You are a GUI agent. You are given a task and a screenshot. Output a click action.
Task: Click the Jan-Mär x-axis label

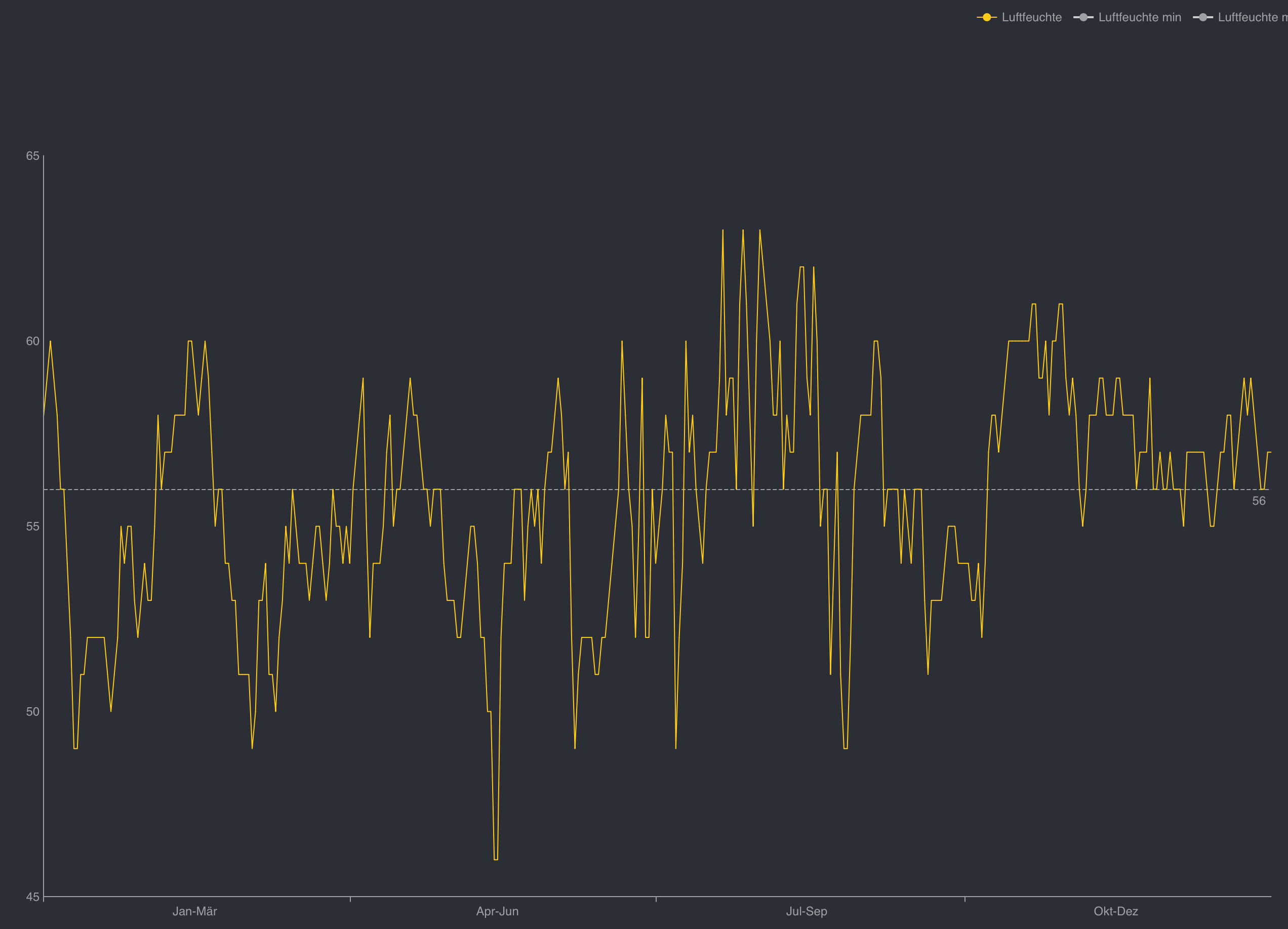click(x=195, y=911)
